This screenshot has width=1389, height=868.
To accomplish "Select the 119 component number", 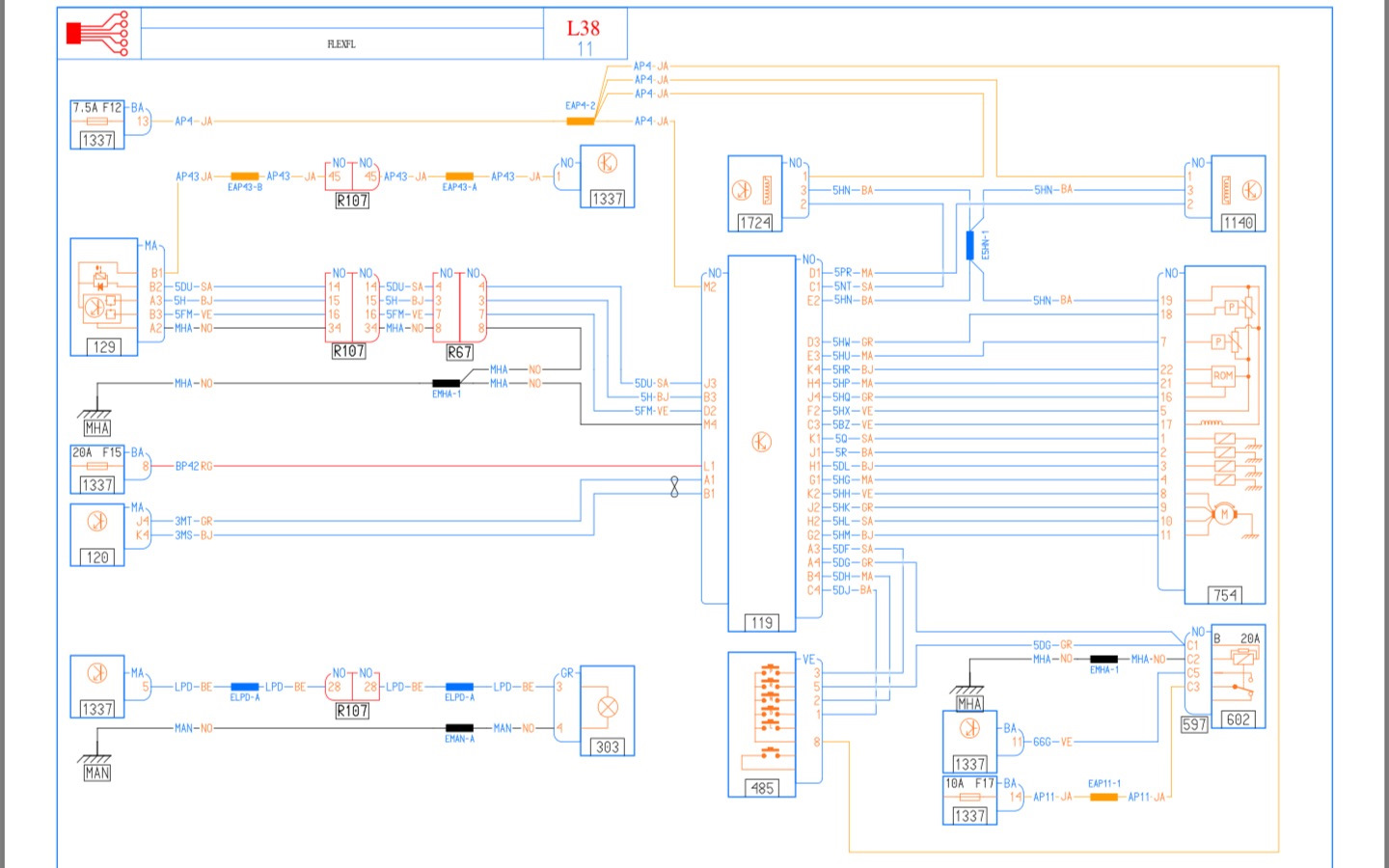I will [x=762, y=623].
